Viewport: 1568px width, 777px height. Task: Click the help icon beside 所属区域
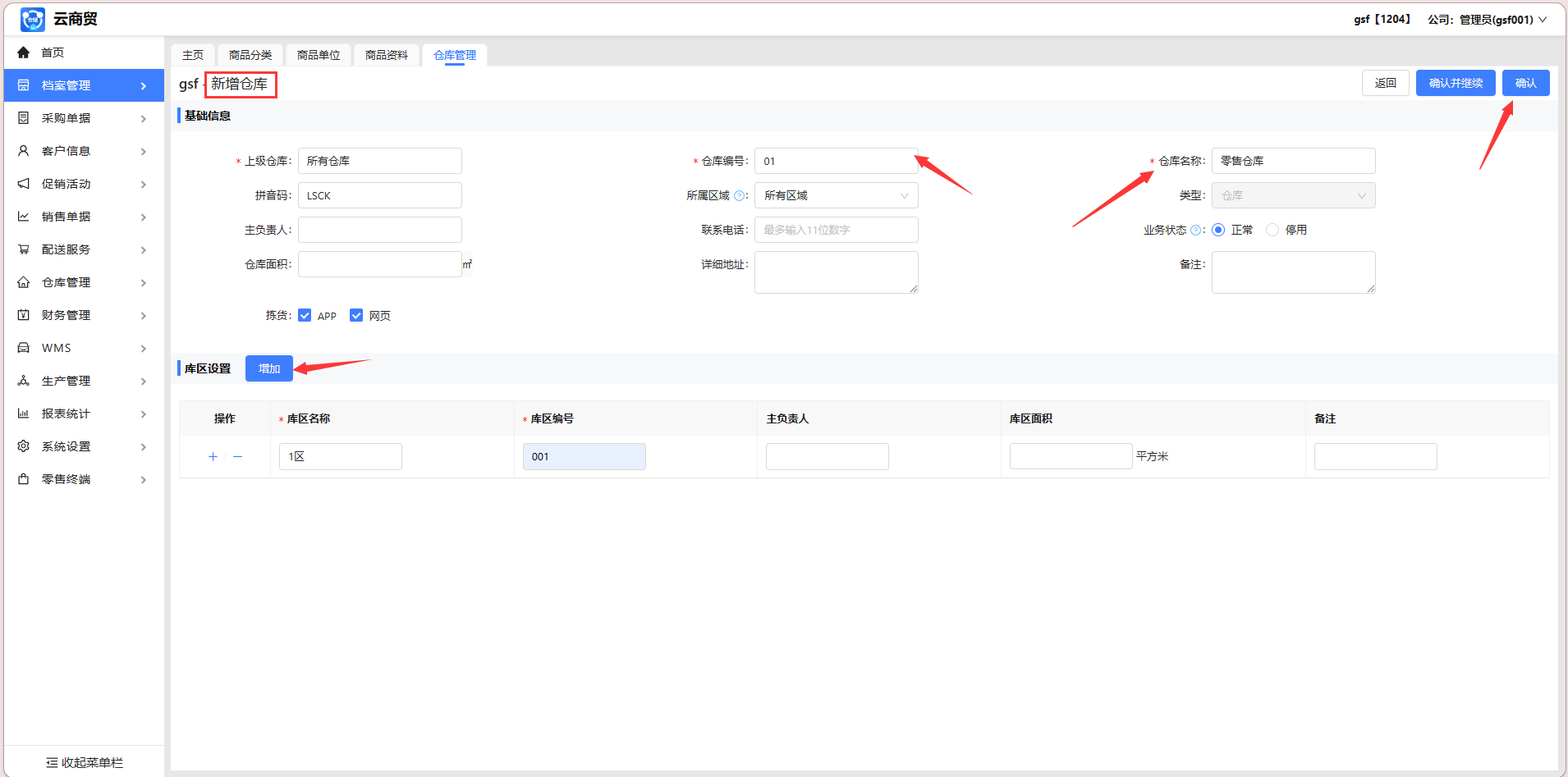tap(739, 195)
